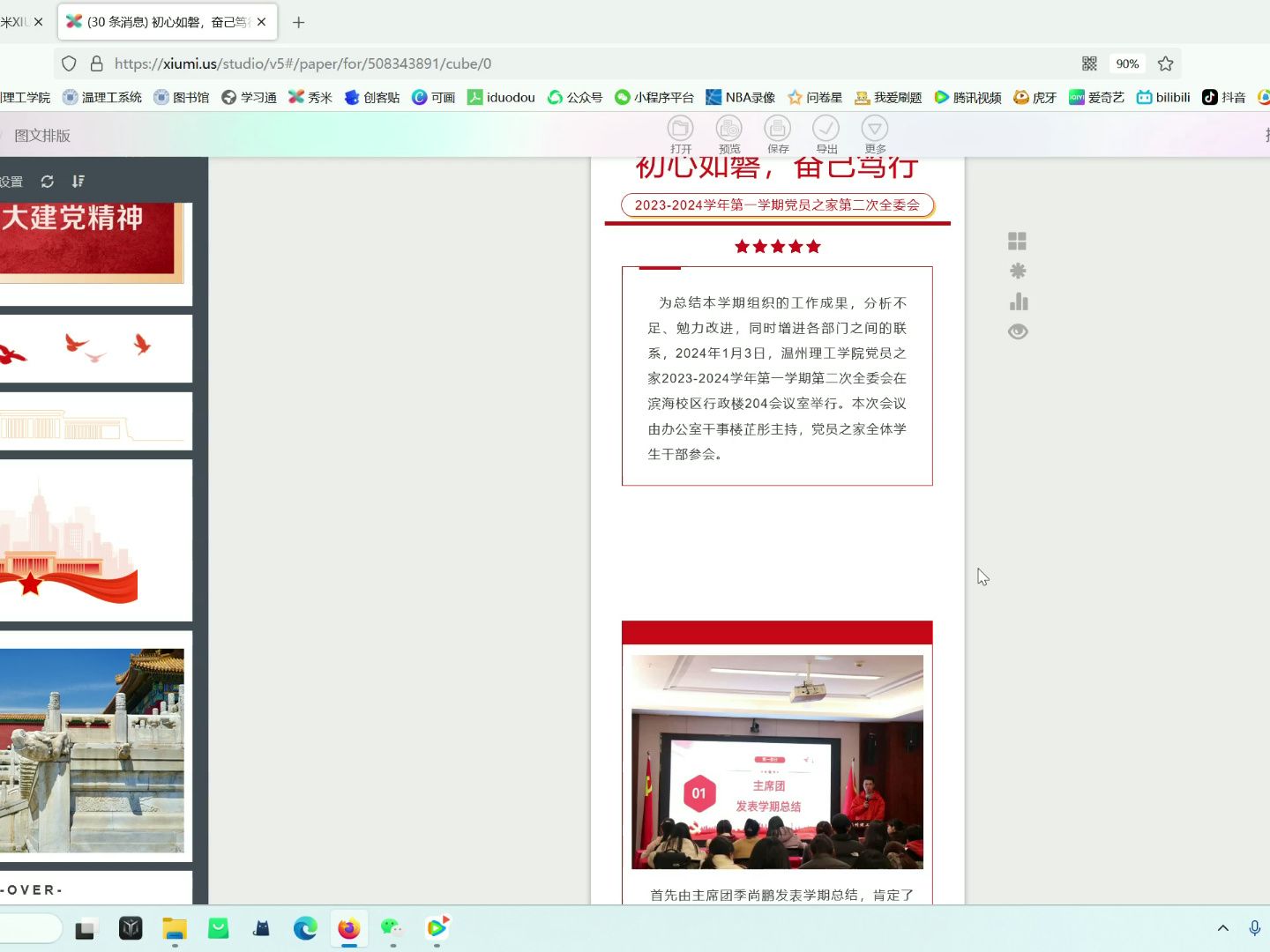This screenshot has height=952, width=1270.
Task: Select the chart statistics icon on right sidebar
Action: point(1018,301)
